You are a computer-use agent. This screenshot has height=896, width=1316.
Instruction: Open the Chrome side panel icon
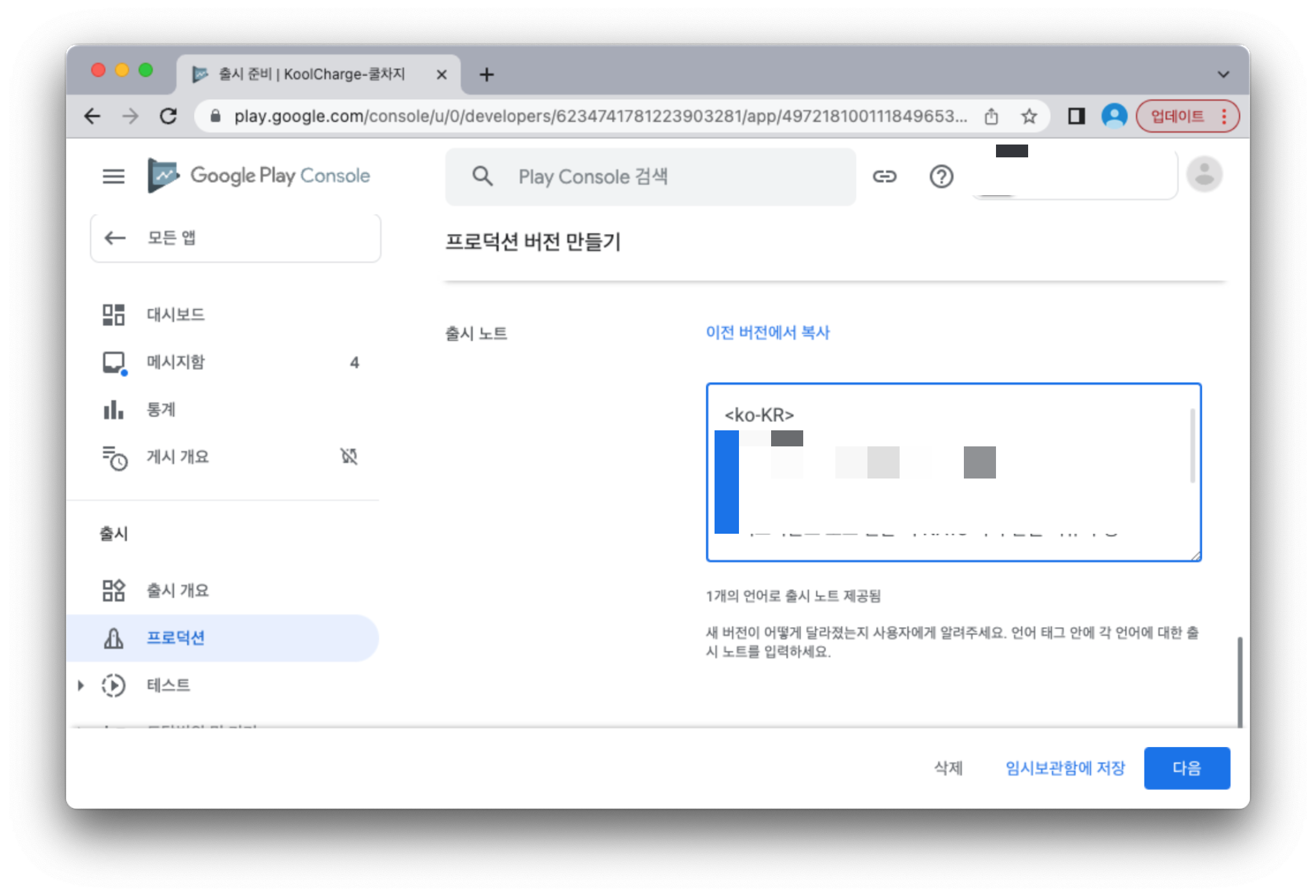pyautogui.click(x=1076, y=116)
